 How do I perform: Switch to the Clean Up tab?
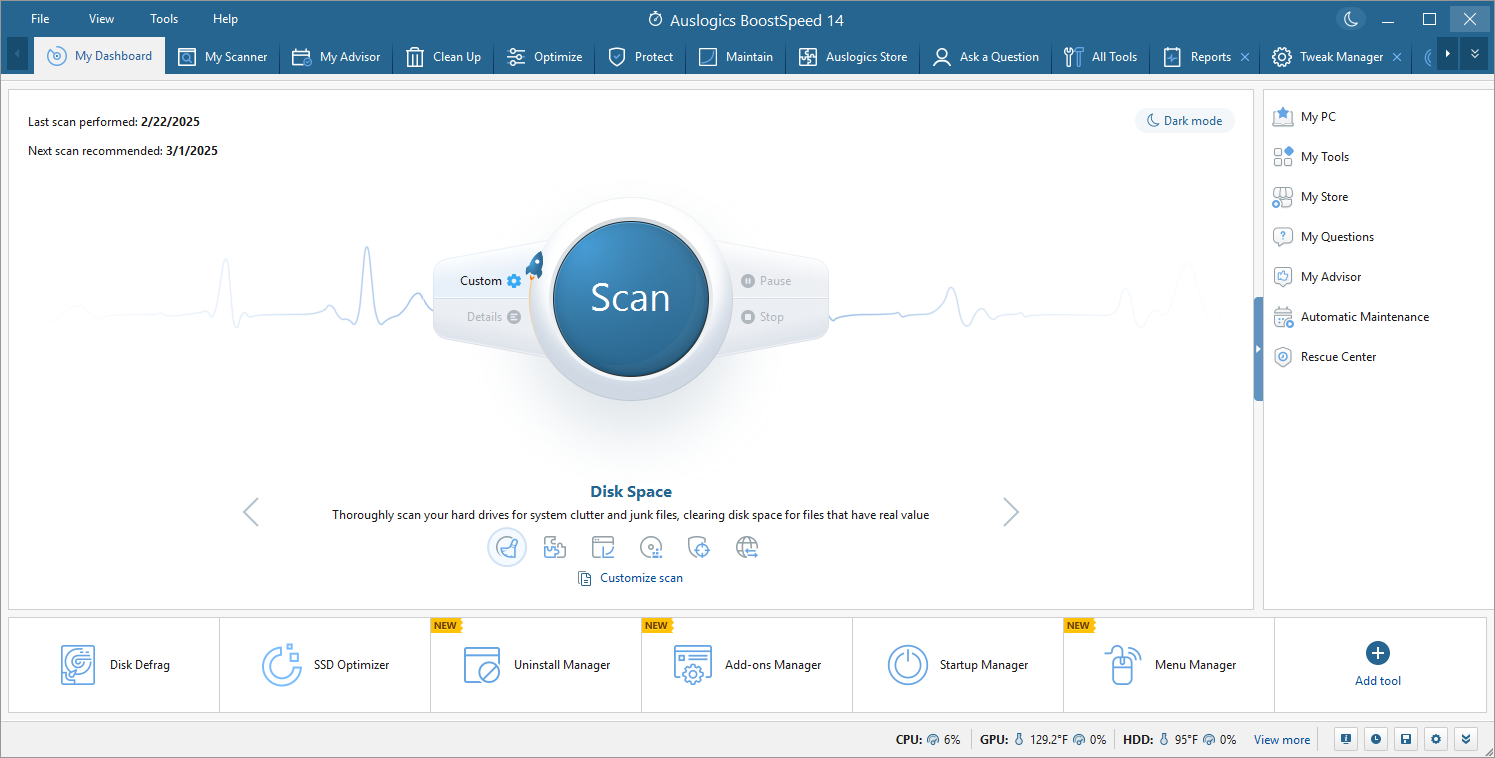[x=444, y=57]
